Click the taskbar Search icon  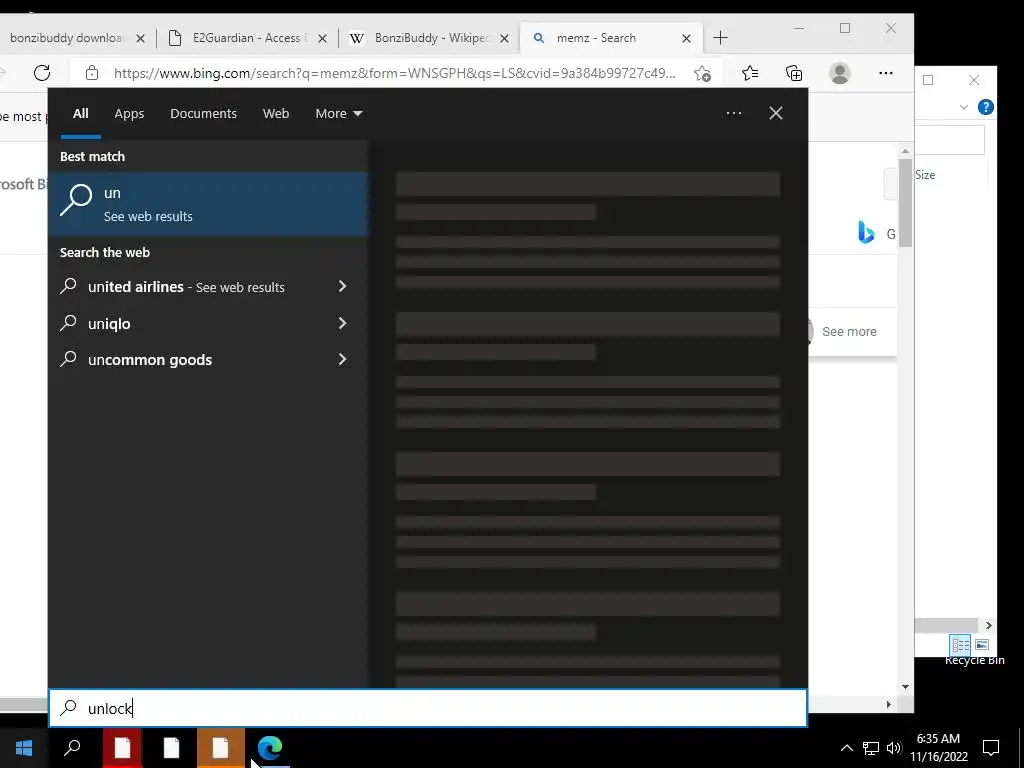point(72,748)
